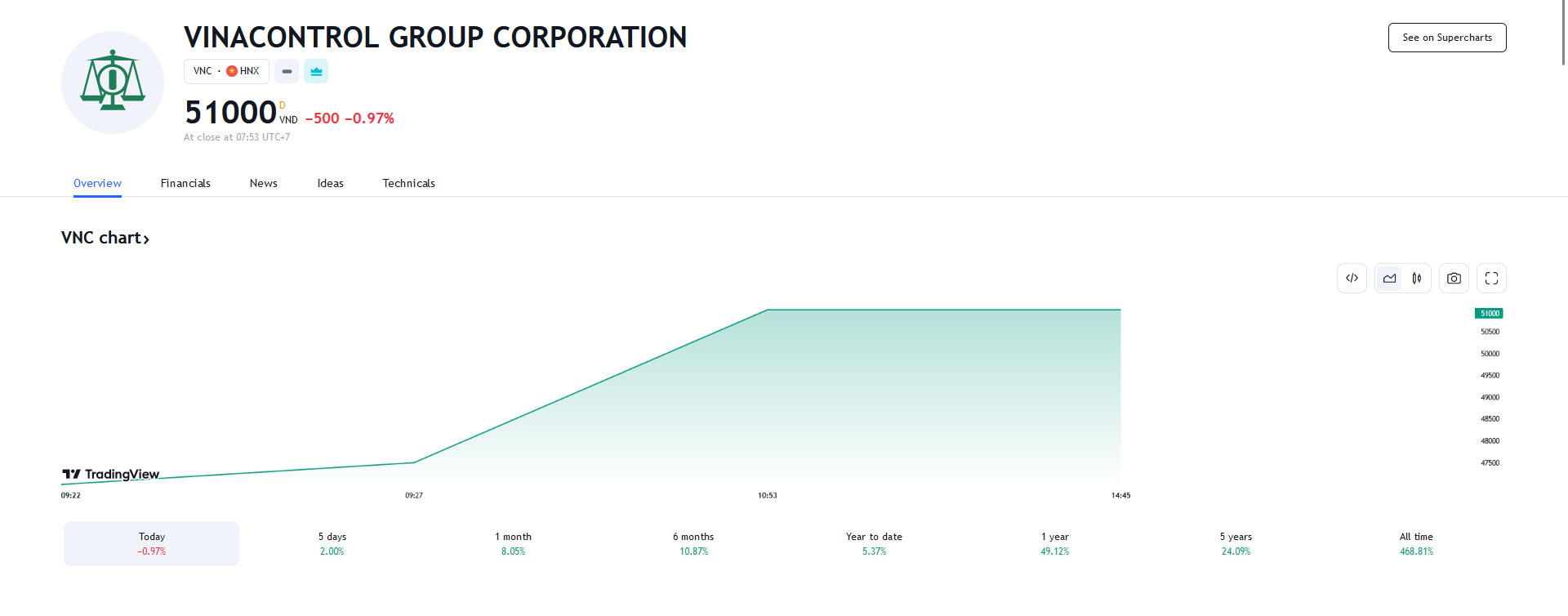Viewport: 1568px width, 616px height.
Task: Switch to area chart style
Action: click(1389, 279)
